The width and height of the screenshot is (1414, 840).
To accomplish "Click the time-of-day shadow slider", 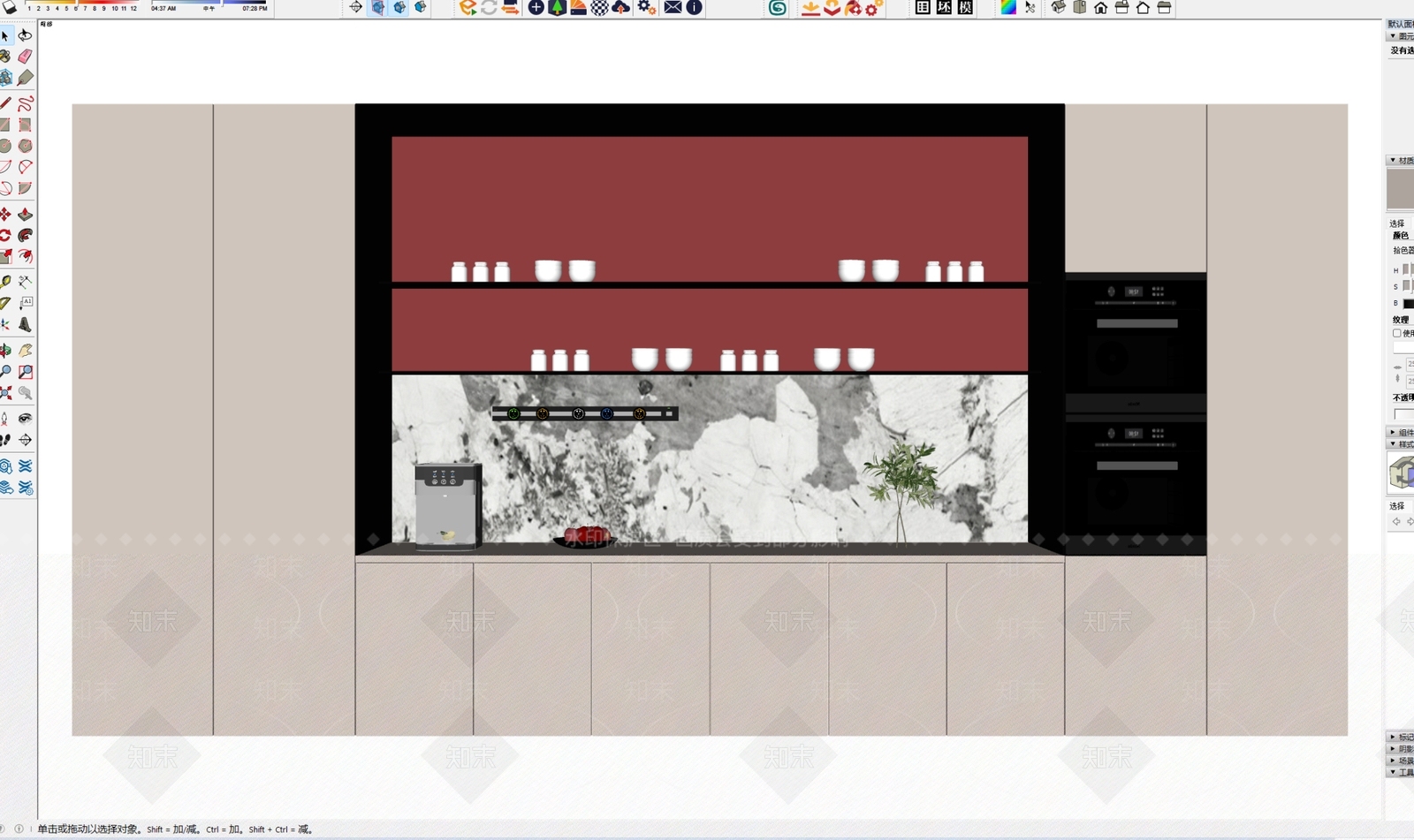I will 209,4.
